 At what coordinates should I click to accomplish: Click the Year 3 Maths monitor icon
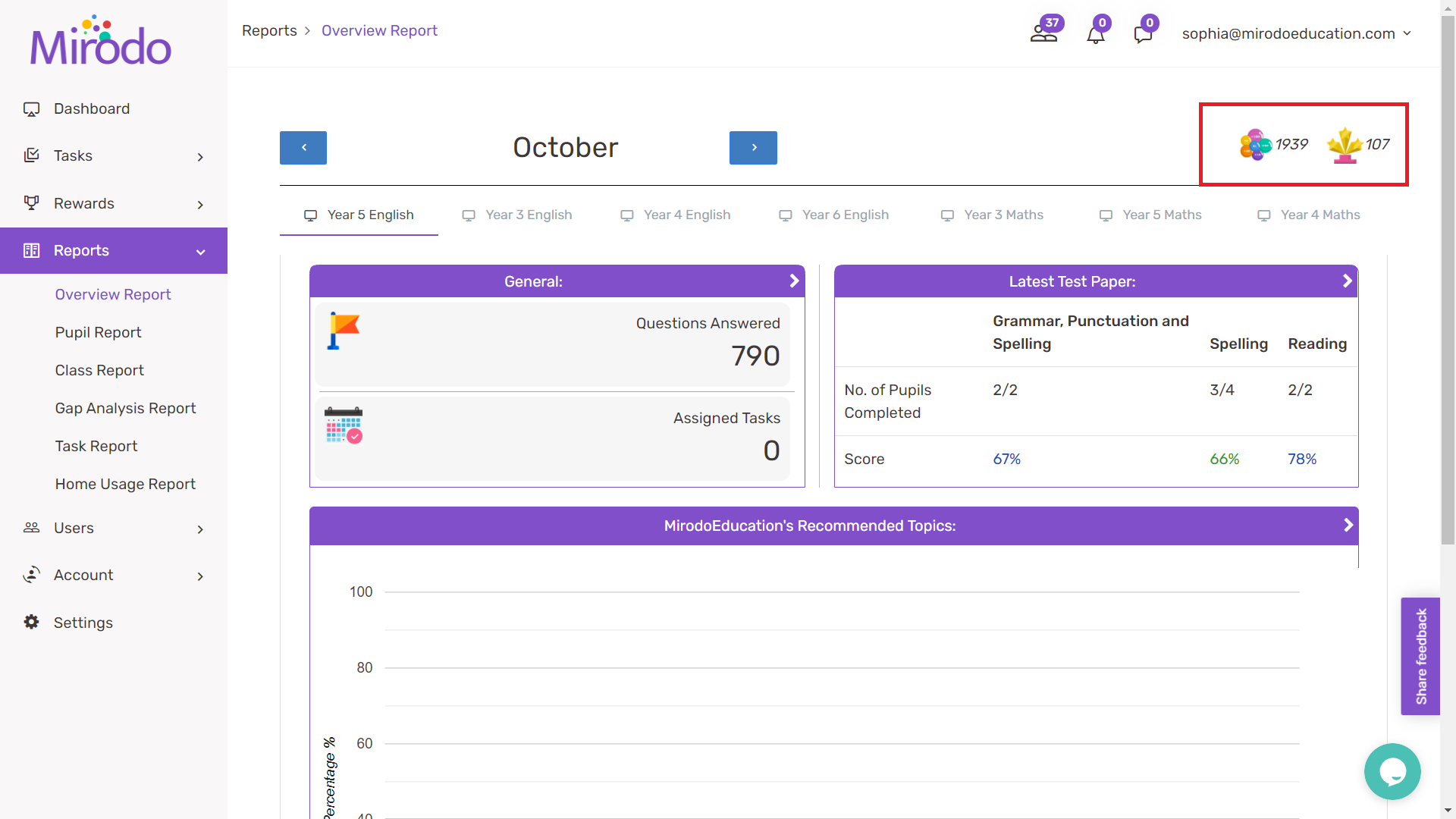[x=947, y=215]
